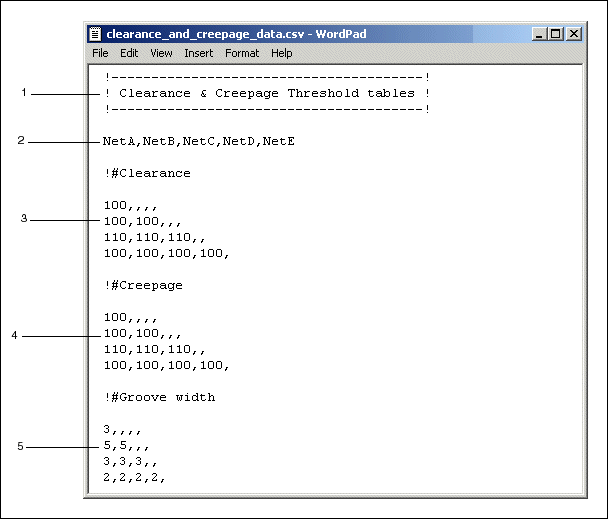Open the View menu
The height and width of the screenshot is (519, 608).
point(161,53)
